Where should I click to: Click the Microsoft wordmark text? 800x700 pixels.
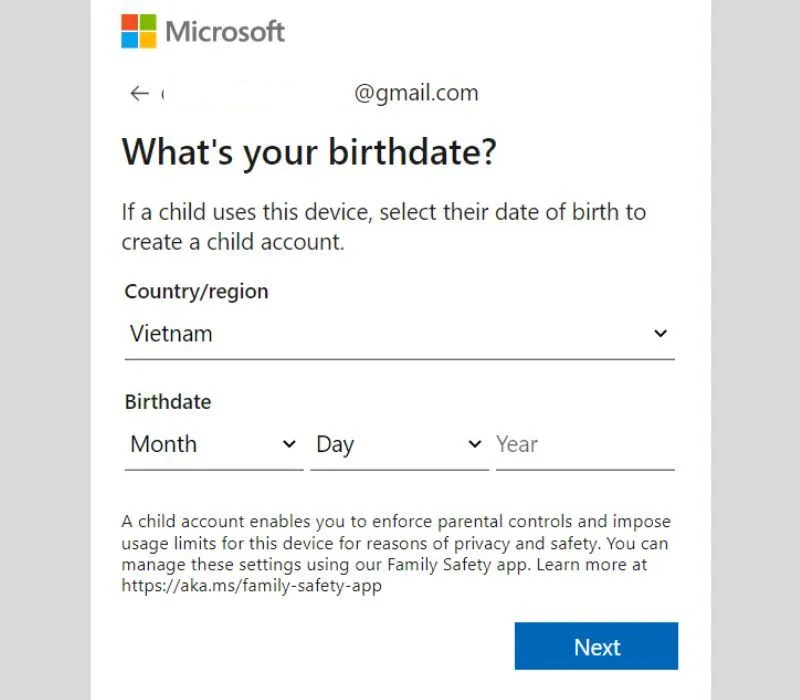[225, 32]
